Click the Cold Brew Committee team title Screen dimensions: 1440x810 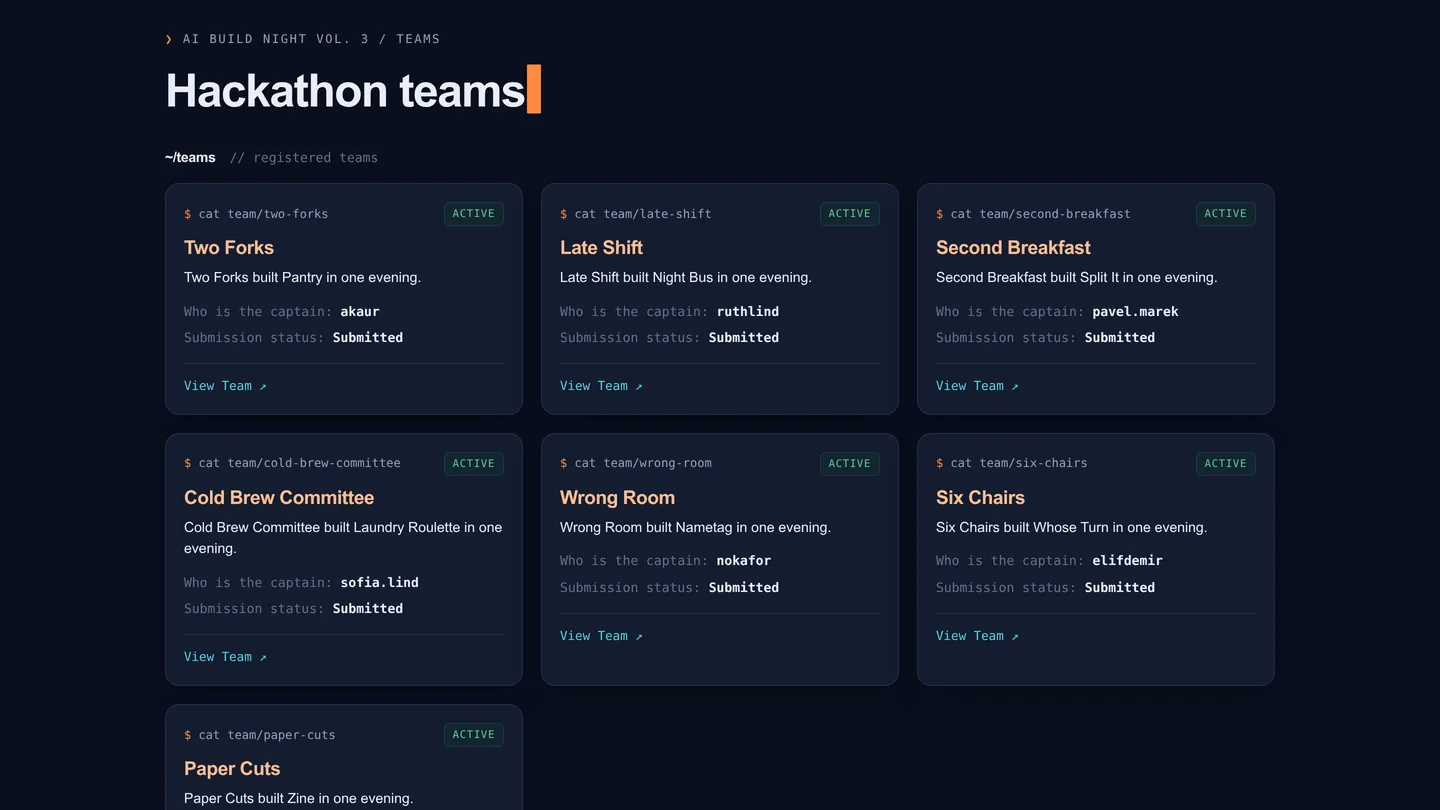click(279, 497)
